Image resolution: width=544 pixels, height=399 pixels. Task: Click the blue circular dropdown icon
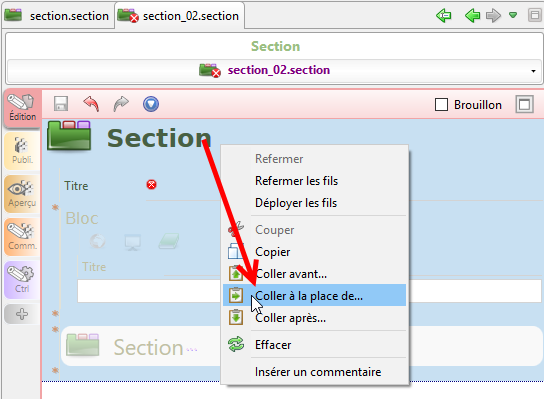(x=151, y=104)
